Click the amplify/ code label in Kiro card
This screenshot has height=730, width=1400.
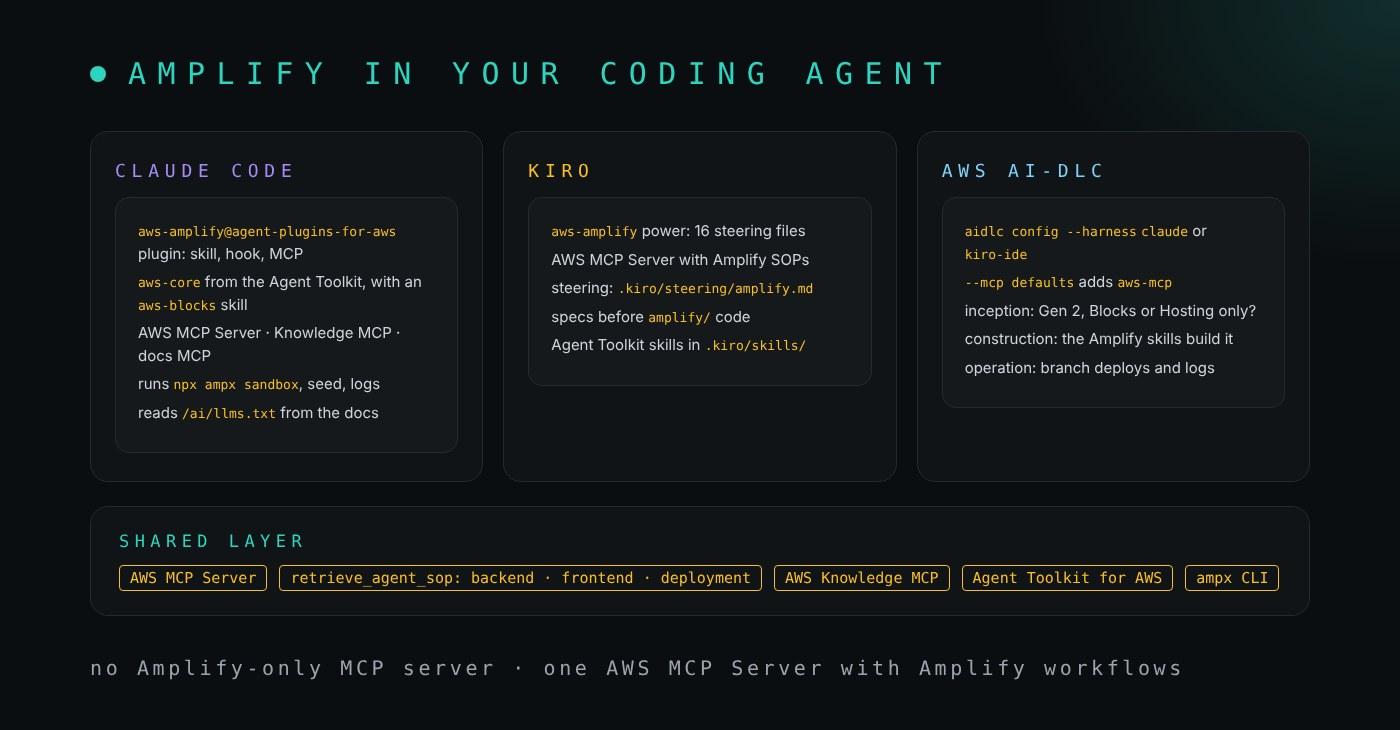click(x=679, y=318)
